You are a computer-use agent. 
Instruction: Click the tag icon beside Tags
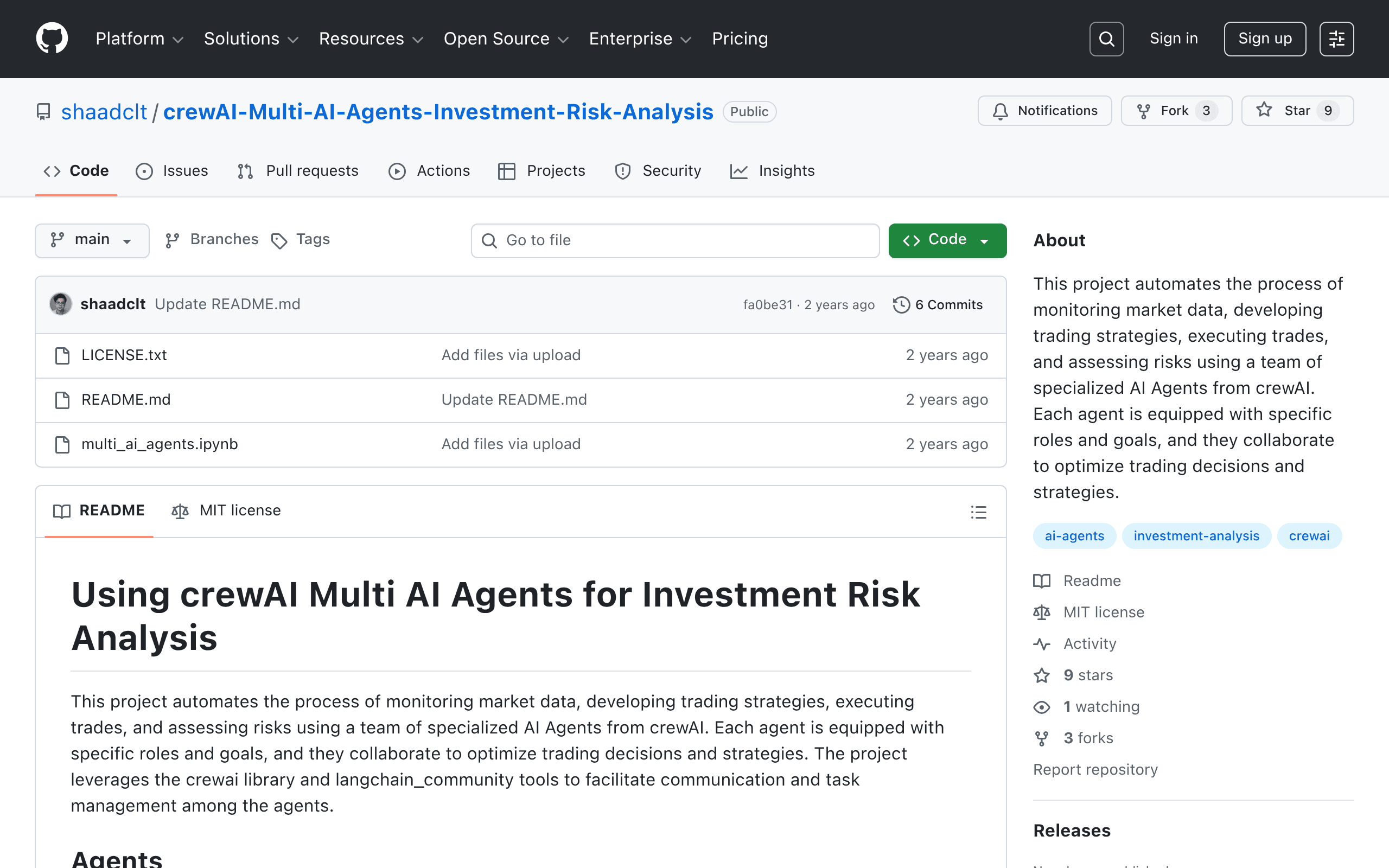[279, 240]
